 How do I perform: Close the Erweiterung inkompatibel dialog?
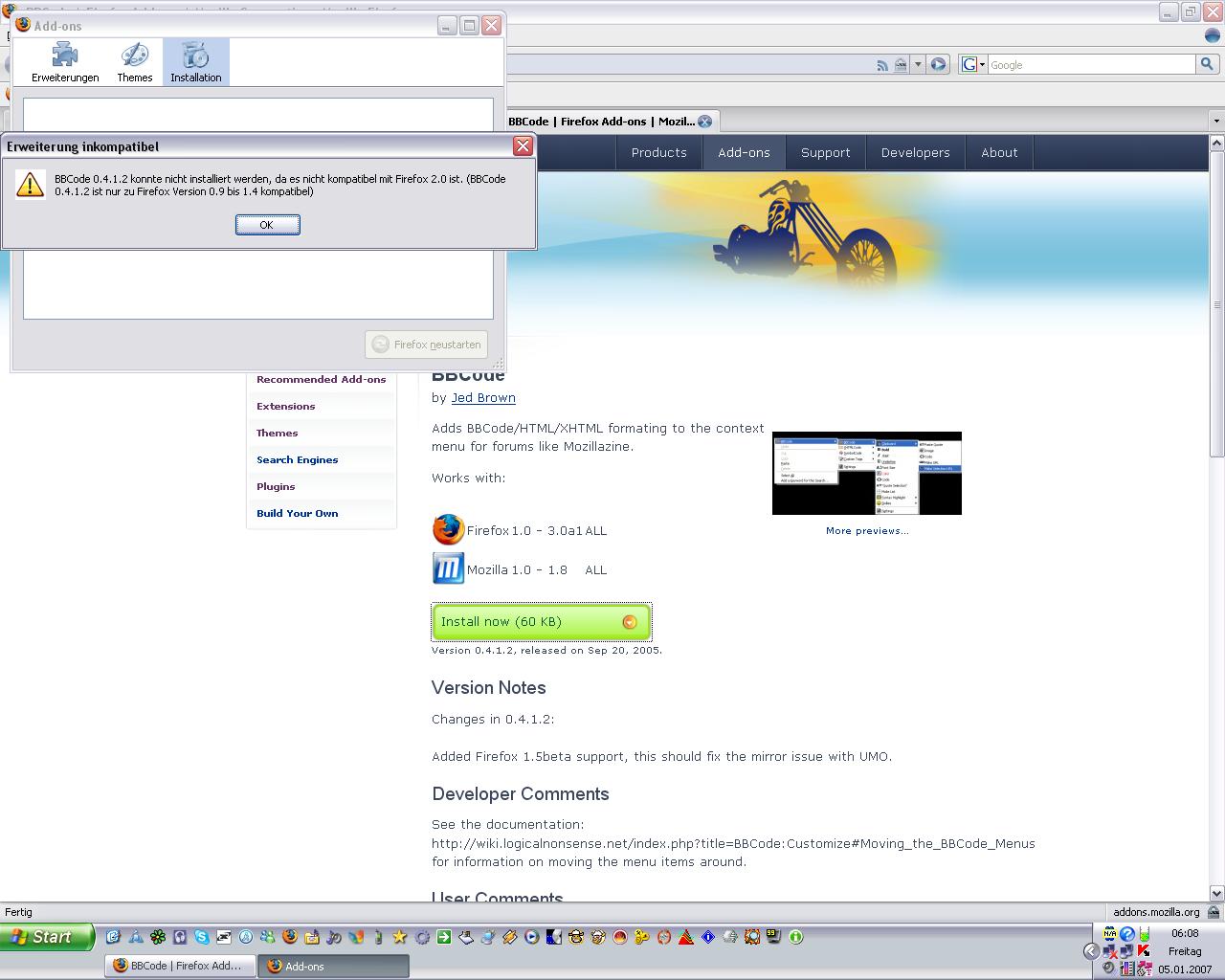click(x=523, y=145)
